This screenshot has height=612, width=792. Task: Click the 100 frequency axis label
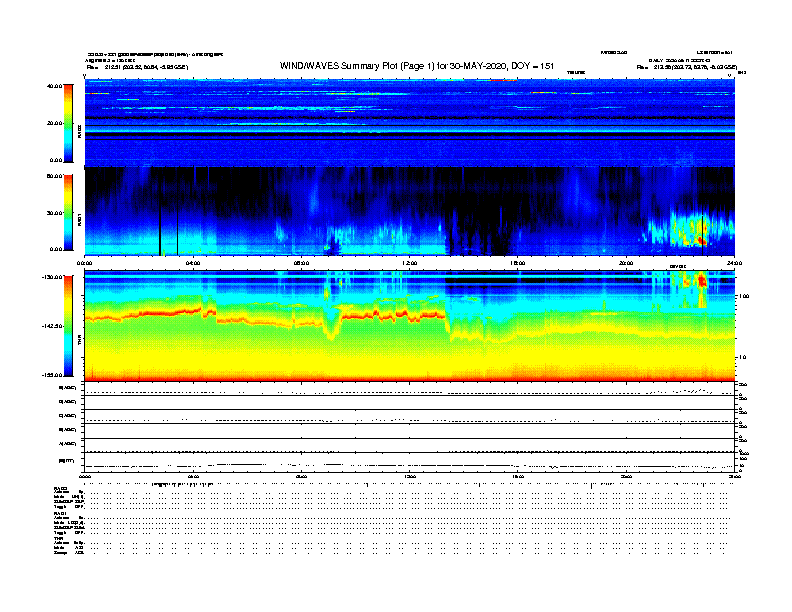point(744,296)
